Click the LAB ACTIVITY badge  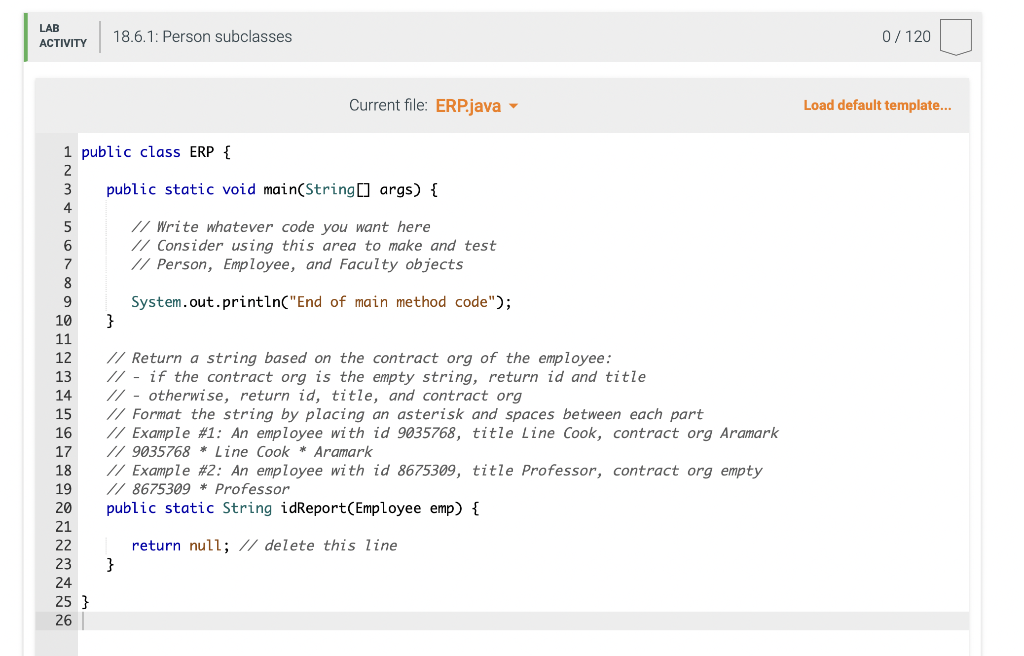pos(60,36)
